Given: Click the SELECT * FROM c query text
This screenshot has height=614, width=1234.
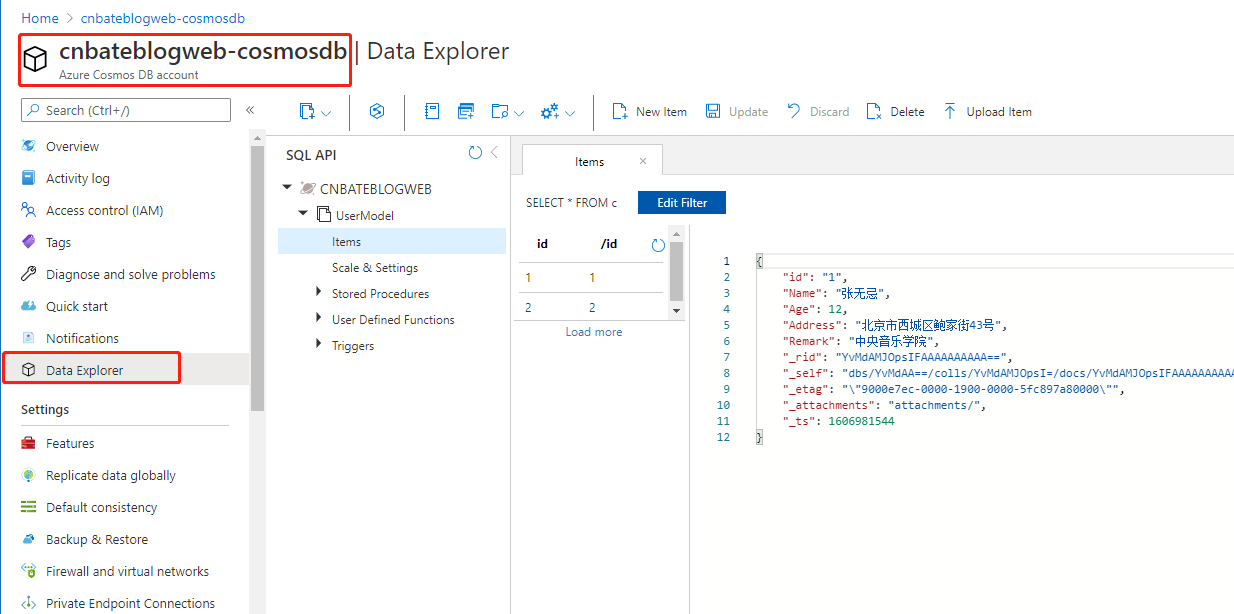Looking at the screenshot, I should [x=572, y=203].
